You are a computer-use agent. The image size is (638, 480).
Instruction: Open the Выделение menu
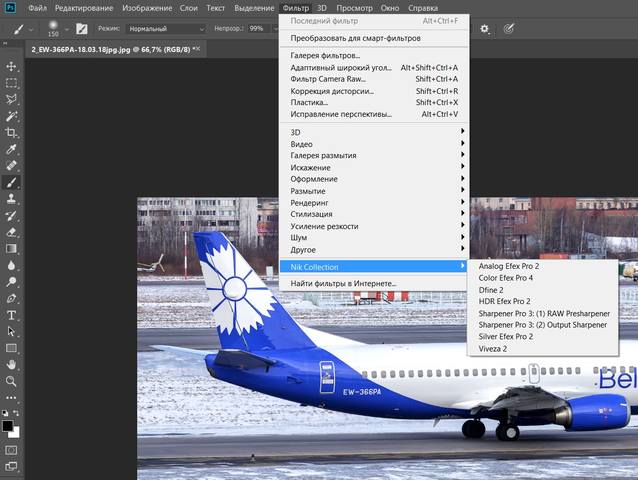point(254,8)
